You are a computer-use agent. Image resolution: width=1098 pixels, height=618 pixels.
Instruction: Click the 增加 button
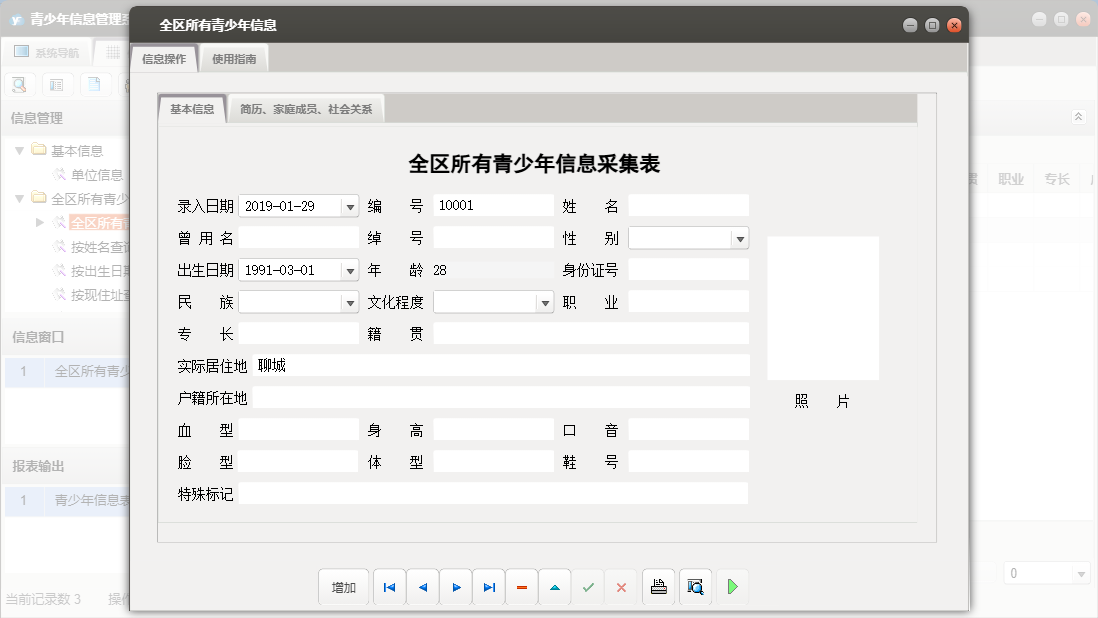(343, 587)
